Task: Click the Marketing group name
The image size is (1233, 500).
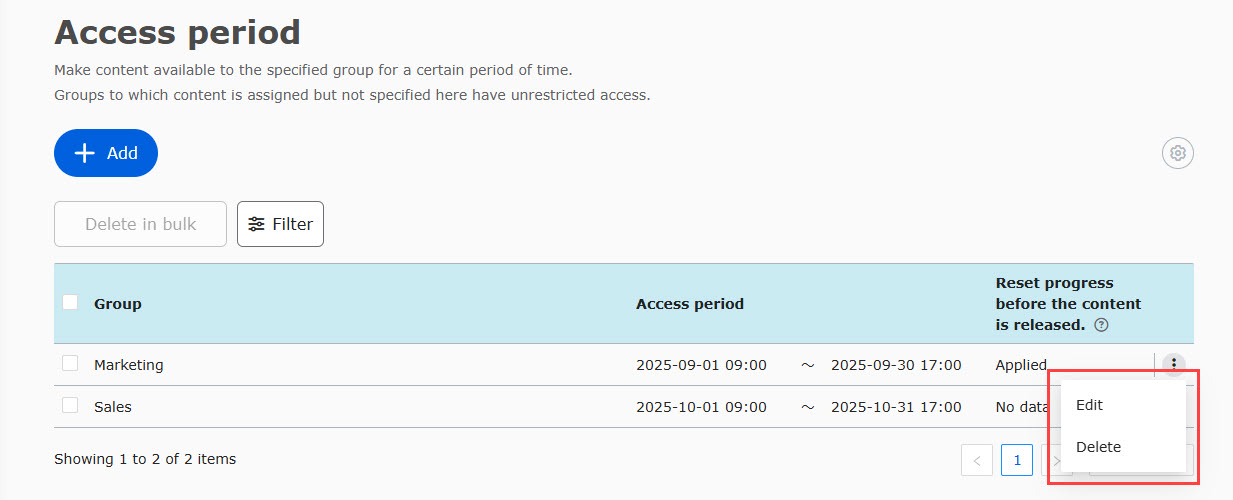Action: tap(129, 365)
